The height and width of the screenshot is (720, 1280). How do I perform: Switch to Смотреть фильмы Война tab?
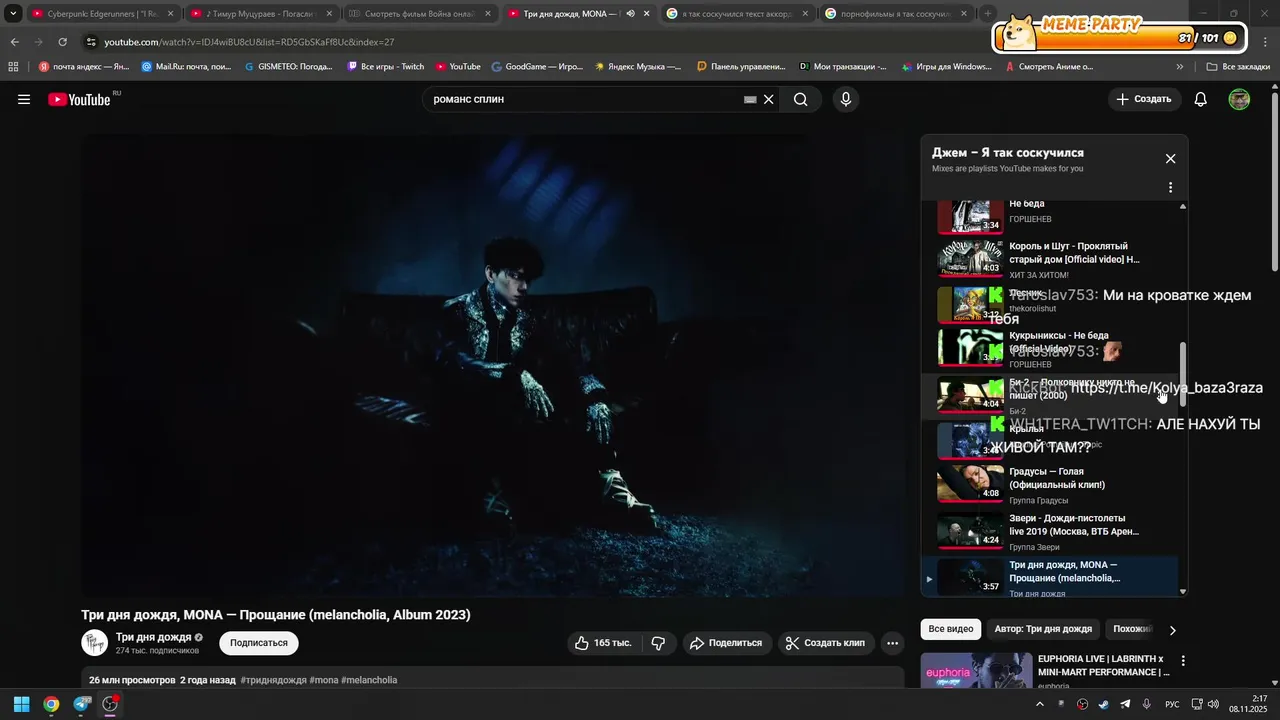(x=420, y=14)
